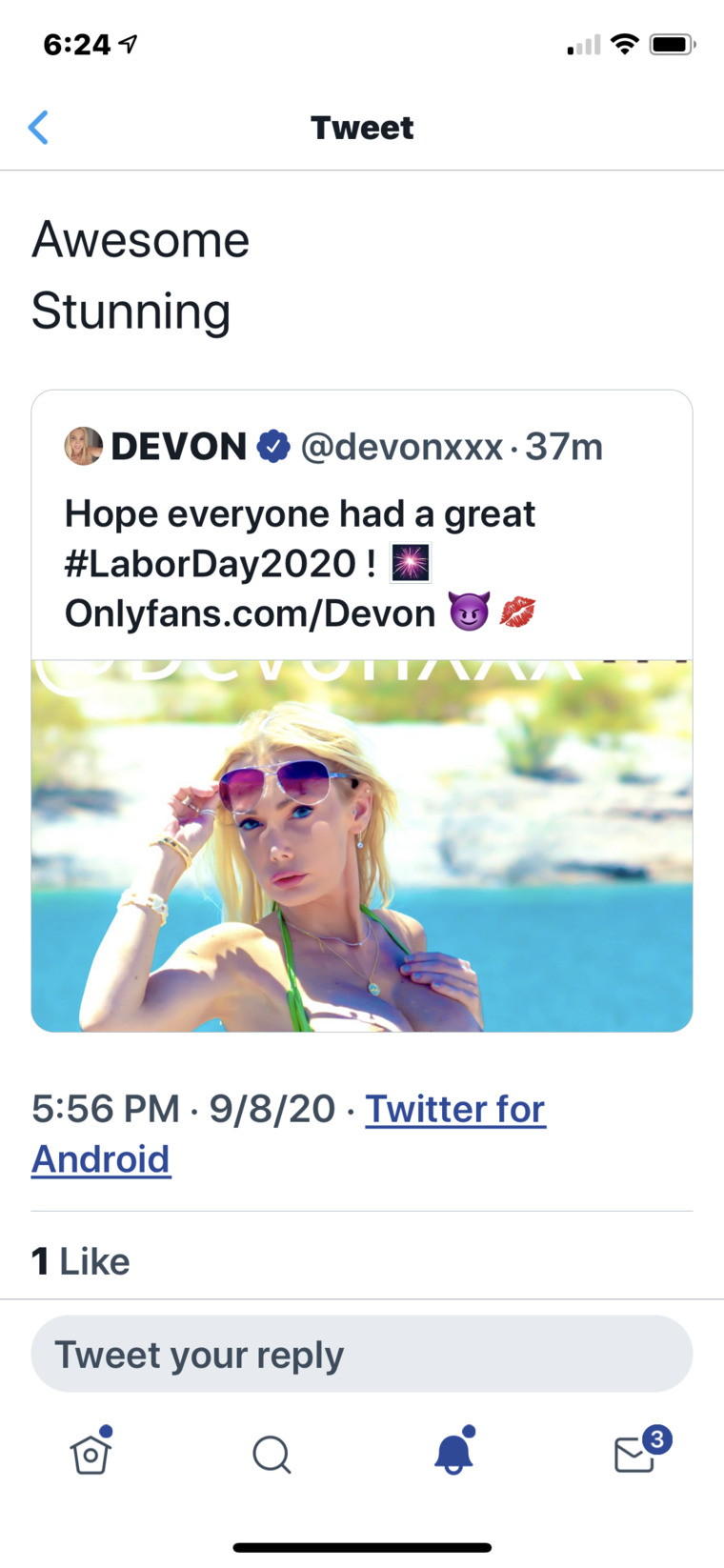Tap the back arrow to return
This screenshot has height=1568, width=724.
pyautogui.click(x=38, y=127)
